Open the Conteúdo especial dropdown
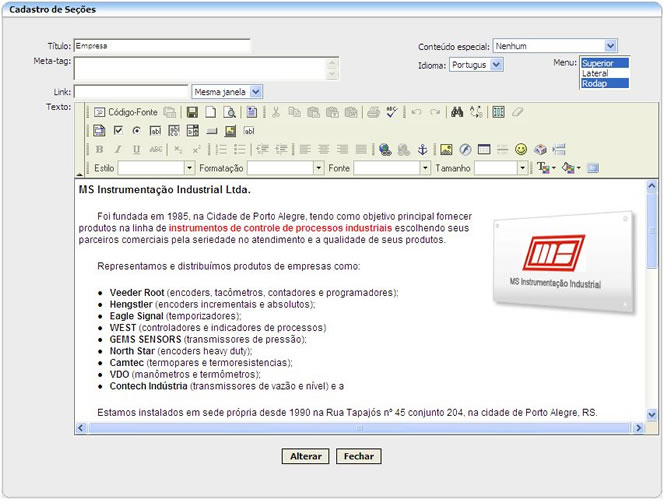The width and height of the screenshot is (664, 500). point(555,46)
